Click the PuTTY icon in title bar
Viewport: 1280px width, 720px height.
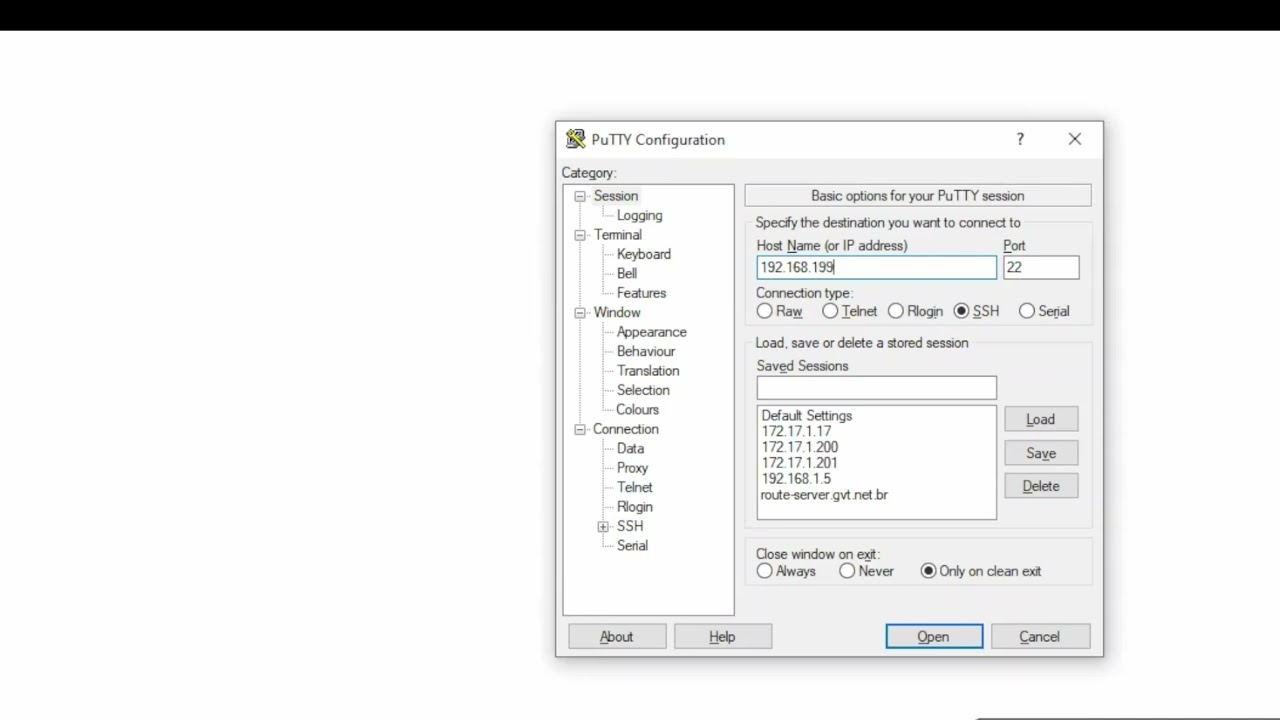575,139
